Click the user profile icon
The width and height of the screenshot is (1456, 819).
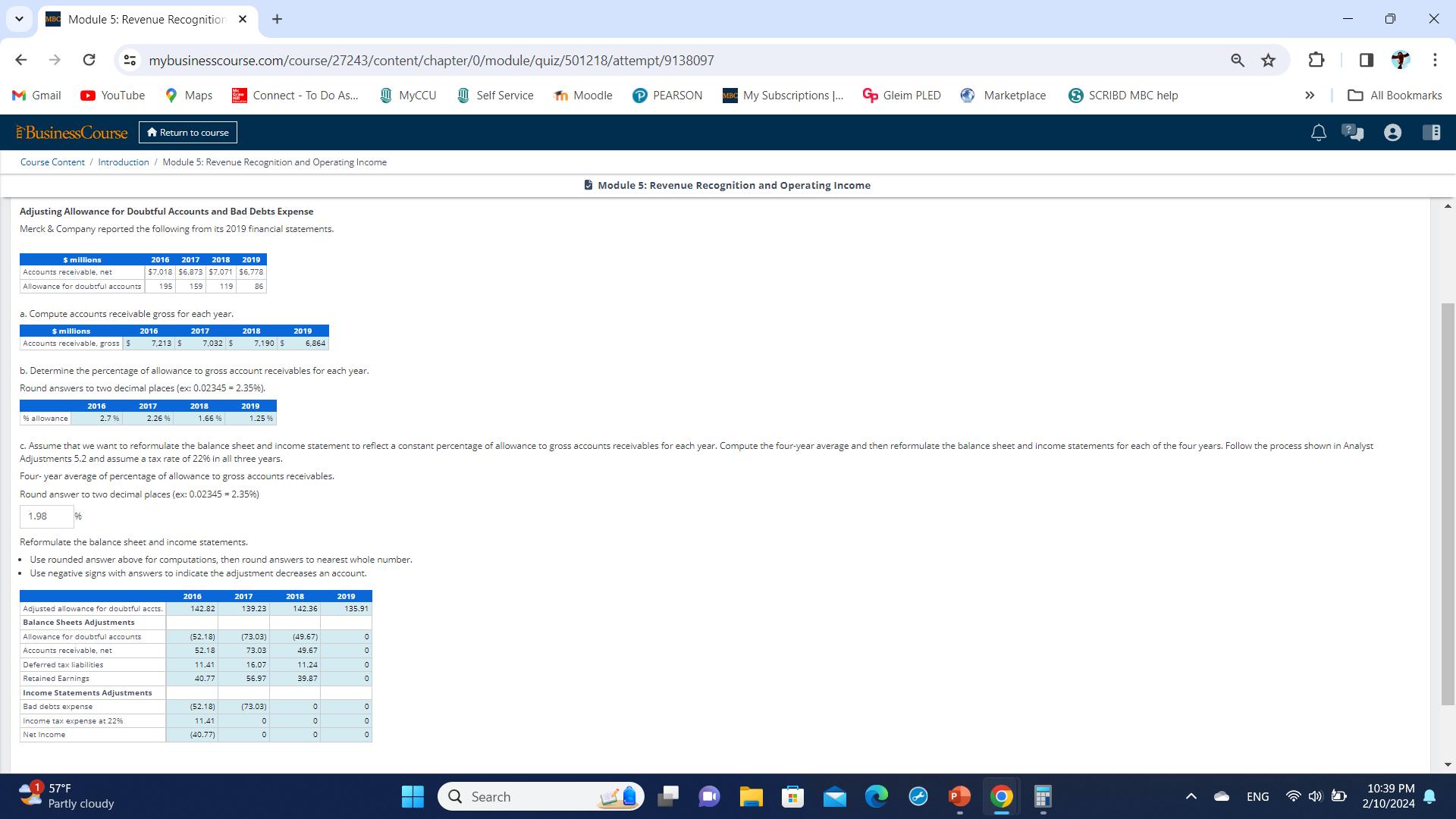[1392, 132]
